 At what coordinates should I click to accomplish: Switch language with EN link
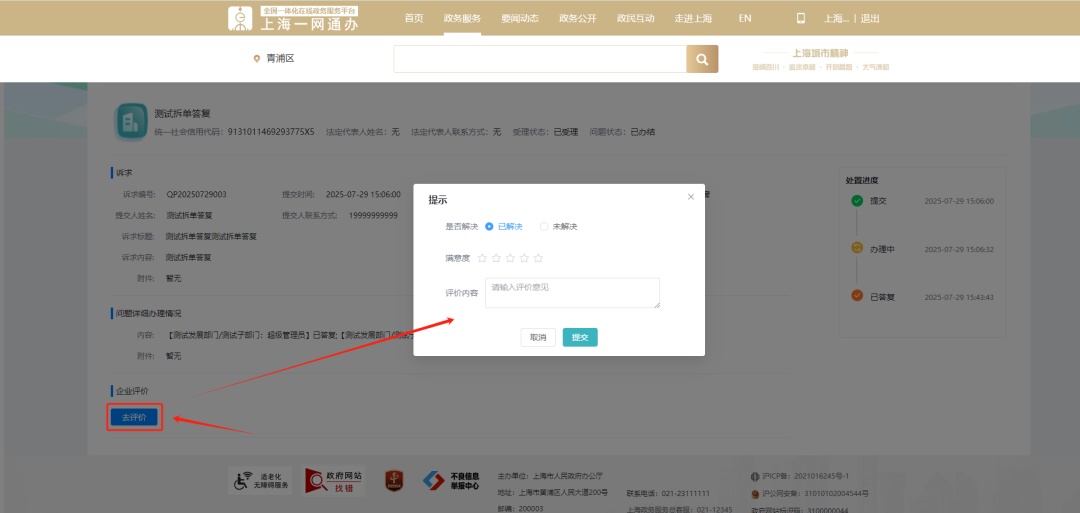[745, 19]
